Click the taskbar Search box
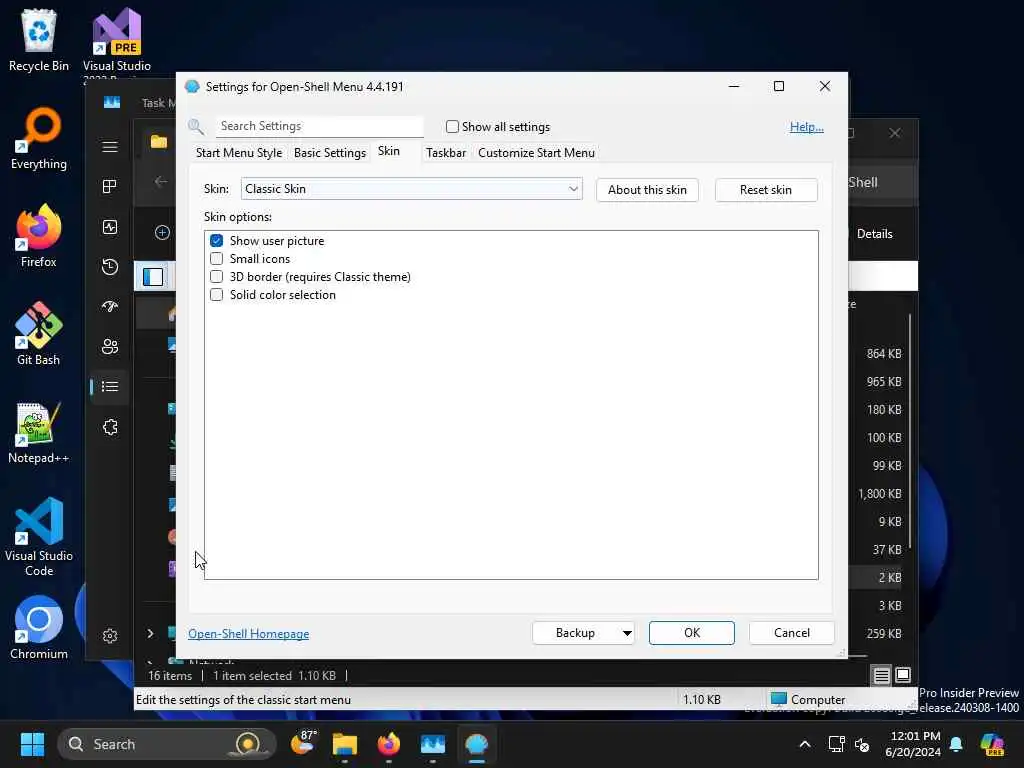This screenshot has width=1024, height=768. click(x=166, y=744)
